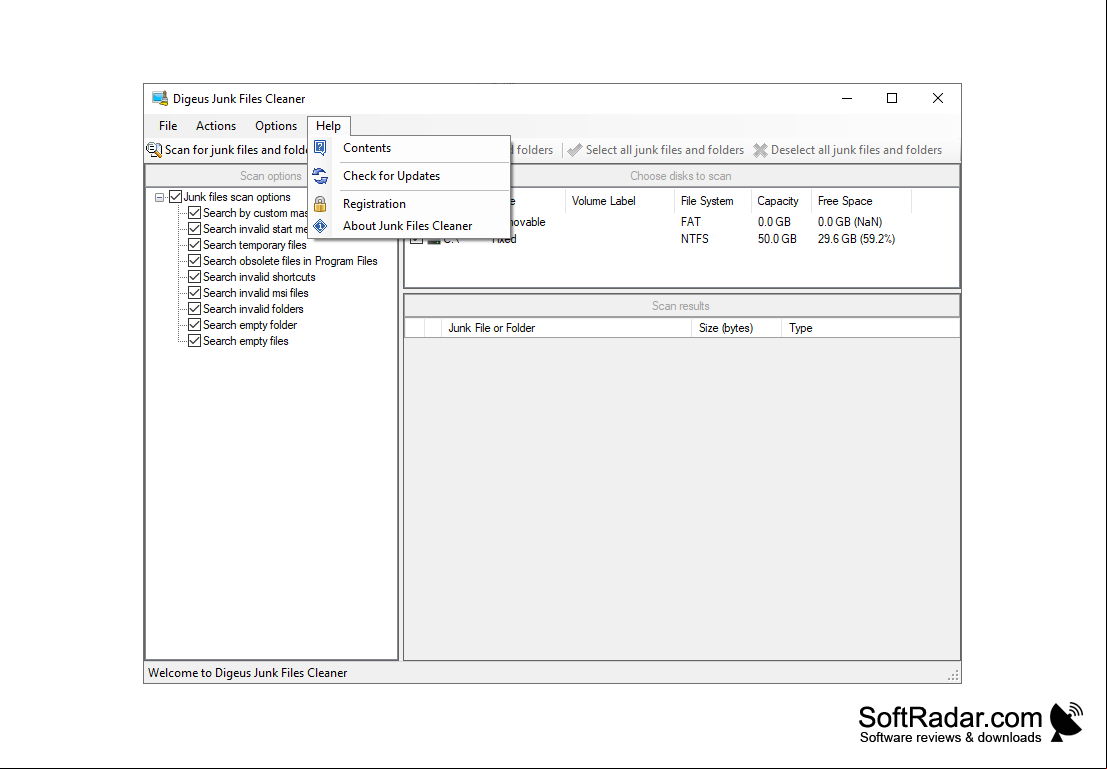Click Scan for junk files and folders
The height and width of the screenshot is (769, 1107).
227,150
